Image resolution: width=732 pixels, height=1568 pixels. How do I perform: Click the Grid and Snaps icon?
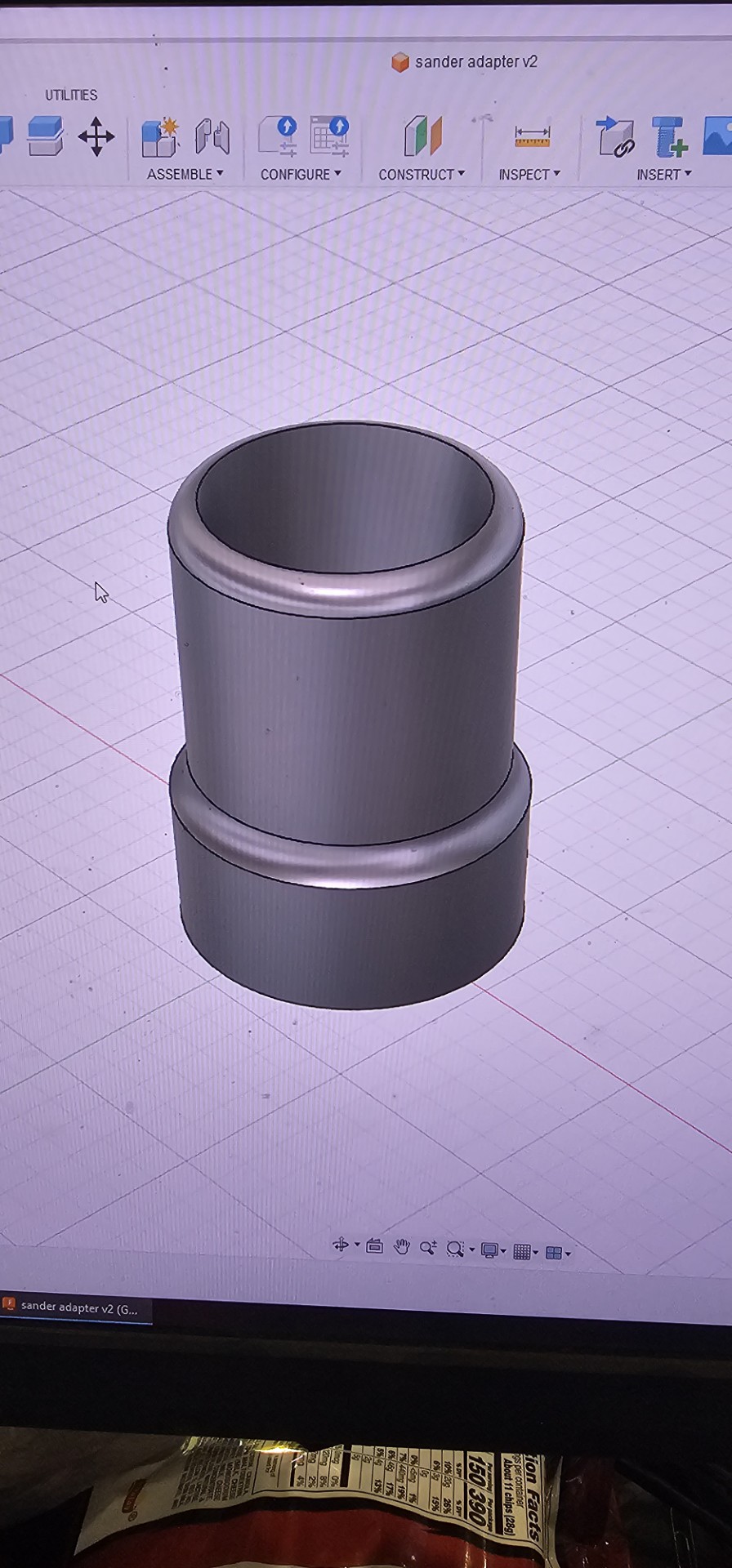pyautogui.click(x=522, y=1252)
